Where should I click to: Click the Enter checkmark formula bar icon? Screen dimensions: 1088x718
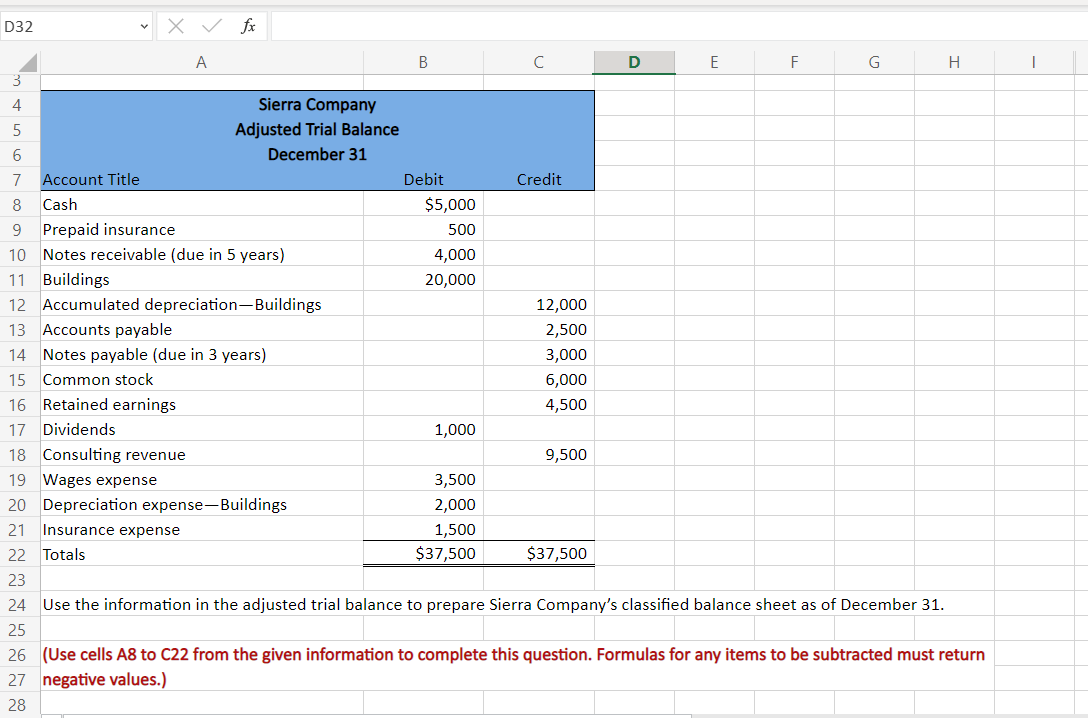[212, 26]
